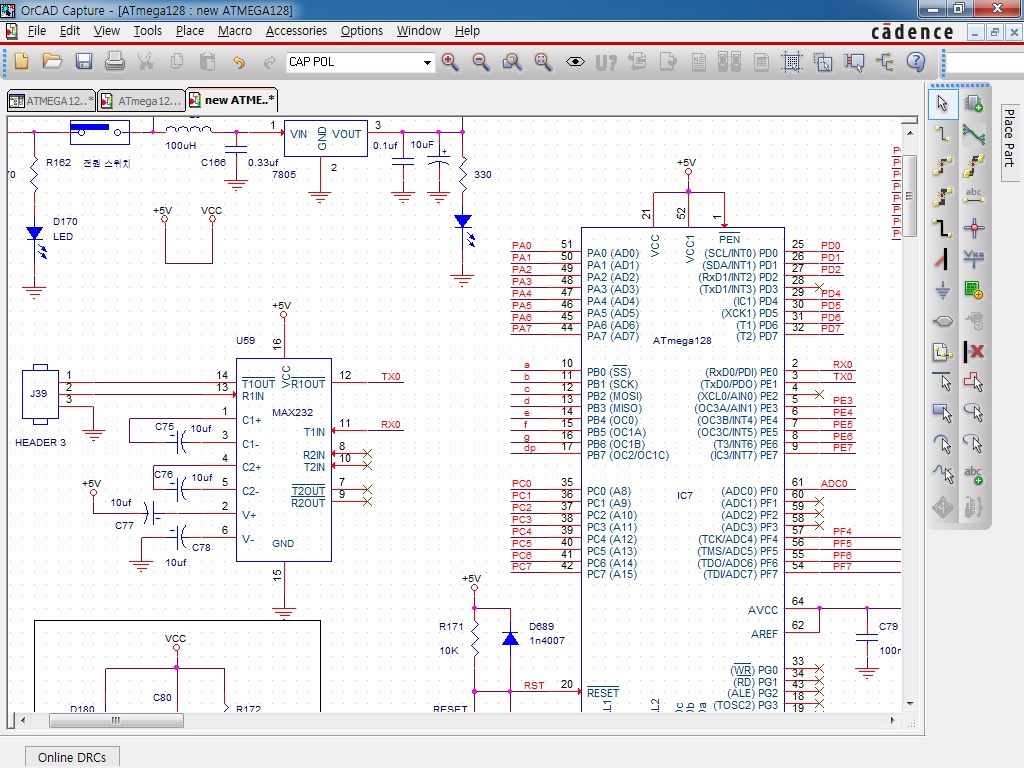The width and height of the screenshot is (1024, 768).
Task: Click the eye (fisheye view) toolbar icon
Action: coord(575,62)
